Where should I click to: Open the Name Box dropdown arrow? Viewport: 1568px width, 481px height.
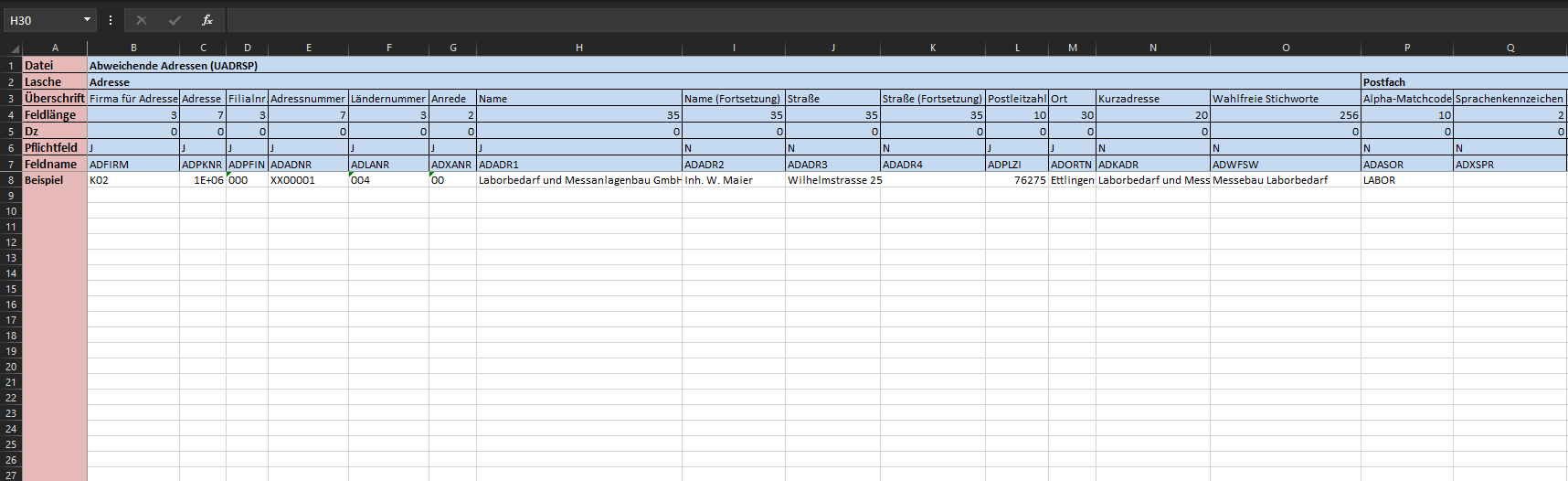87,20
